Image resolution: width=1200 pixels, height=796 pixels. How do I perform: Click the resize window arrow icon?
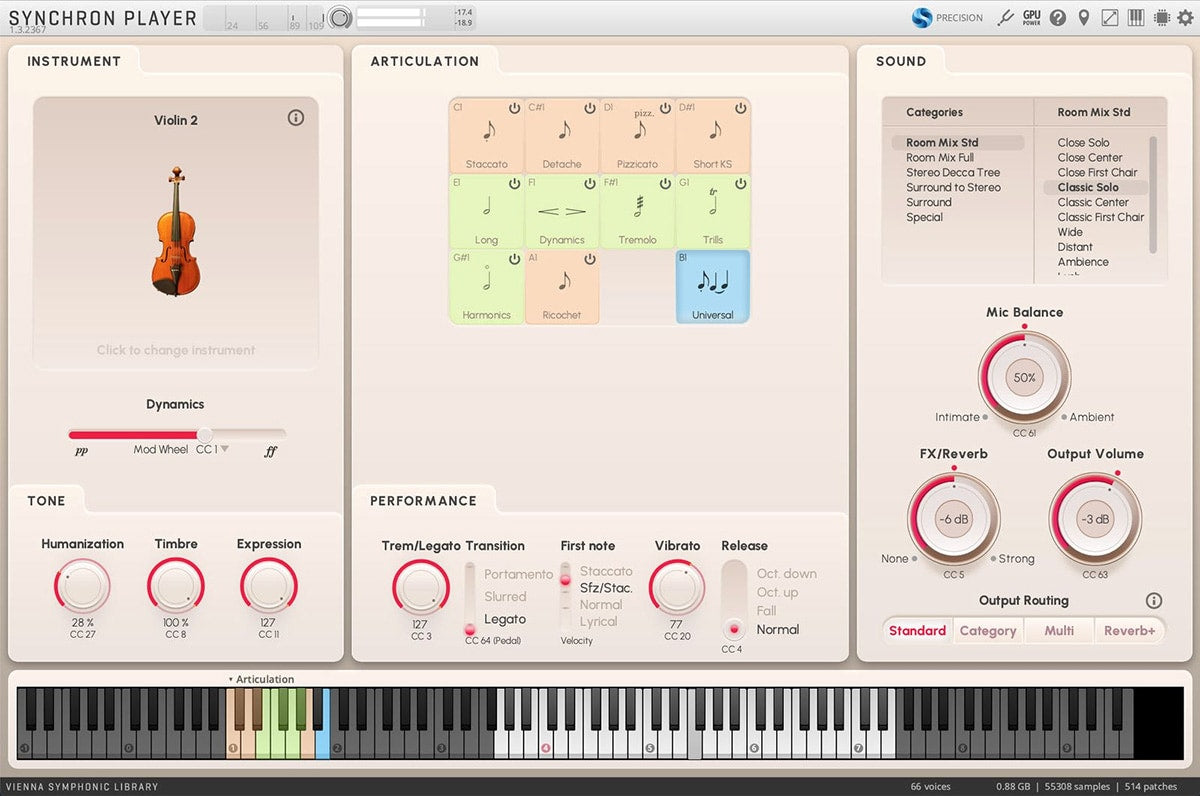pos(1110,17)
